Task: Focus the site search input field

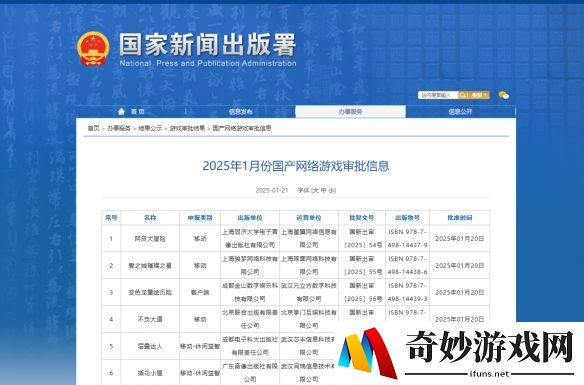Action: [438, 95]
